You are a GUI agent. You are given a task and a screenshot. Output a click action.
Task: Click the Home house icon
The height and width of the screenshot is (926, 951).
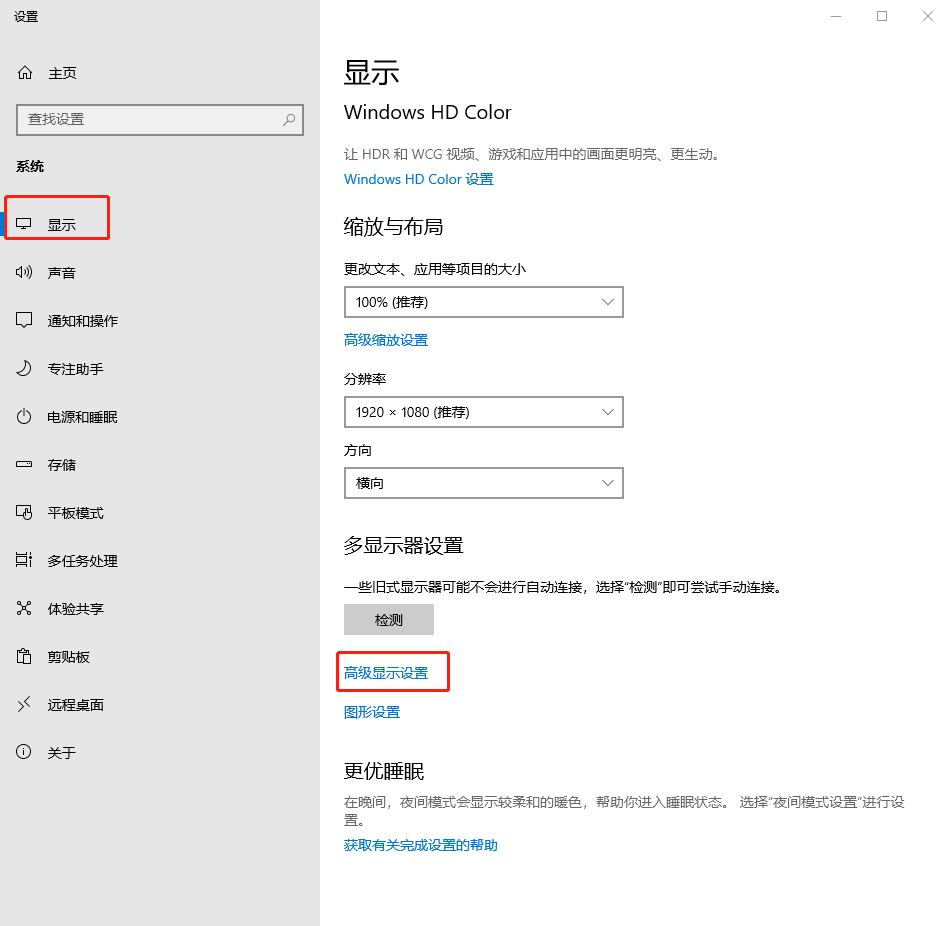25,73
